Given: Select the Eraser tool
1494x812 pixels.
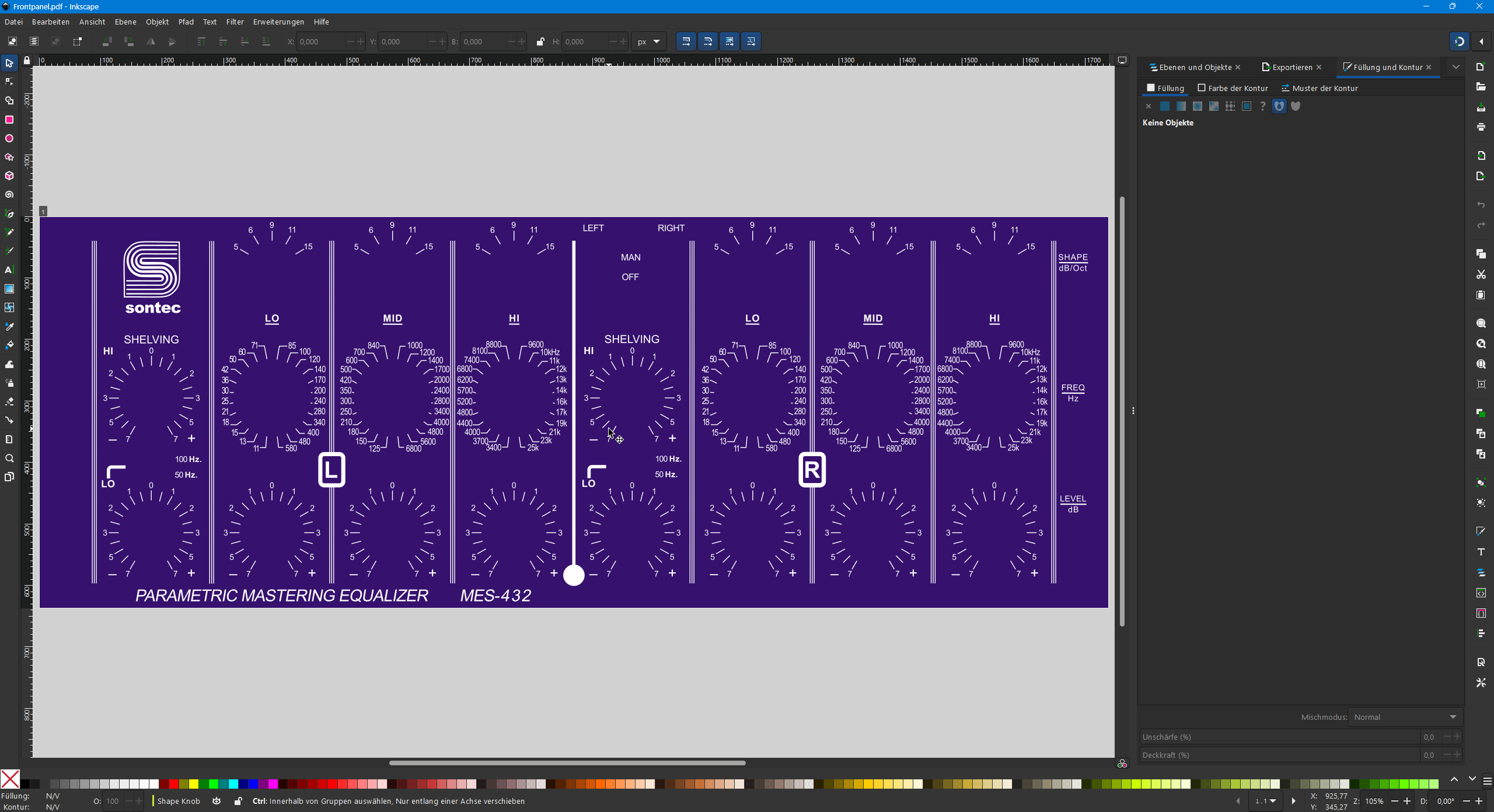Looking at the screenshot, I should point(9,402).
